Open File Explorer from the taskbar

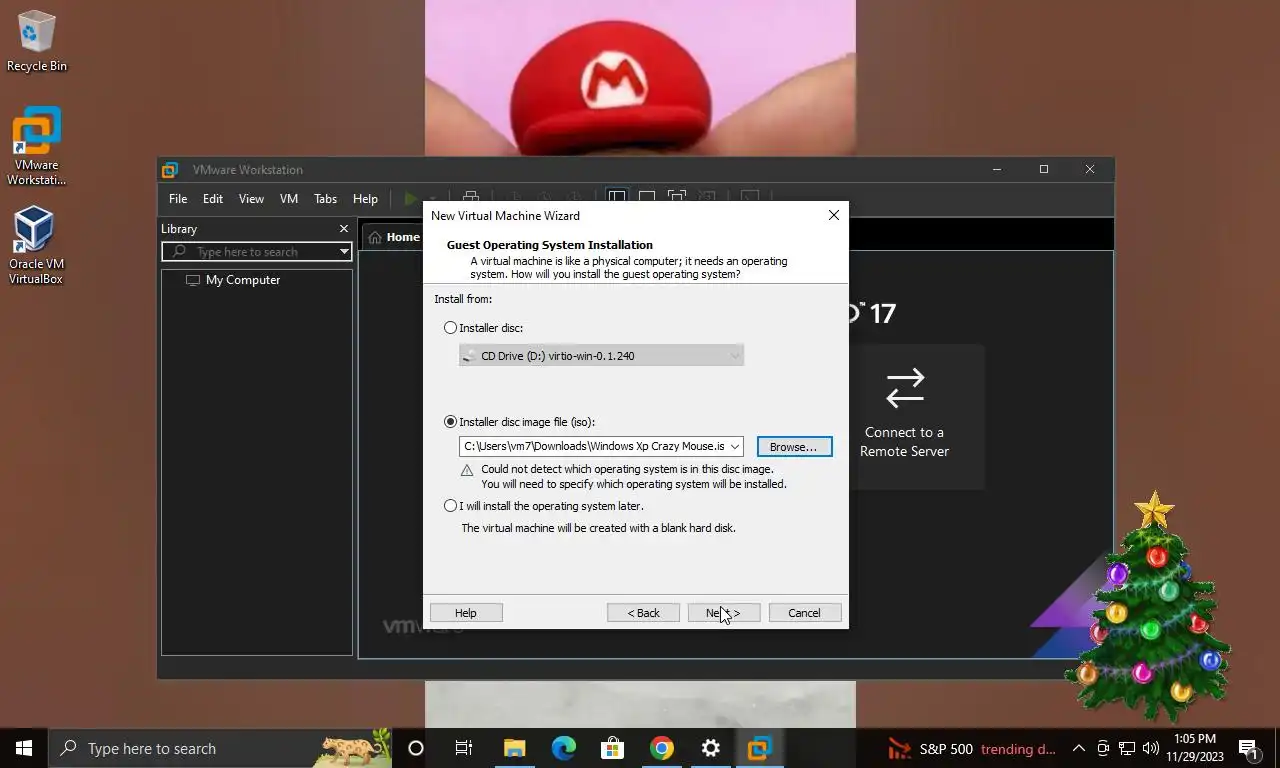tap(514, 748)
